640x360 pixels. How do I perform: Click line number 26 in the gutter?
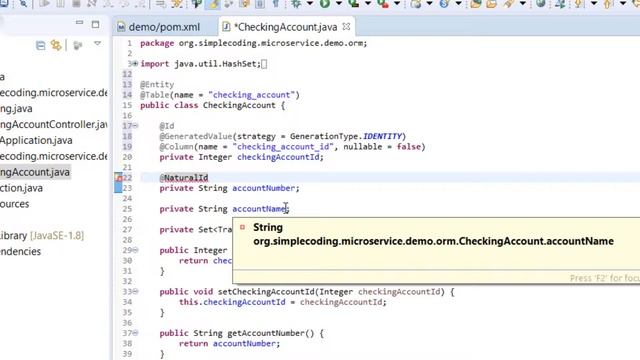coord(127,219)
